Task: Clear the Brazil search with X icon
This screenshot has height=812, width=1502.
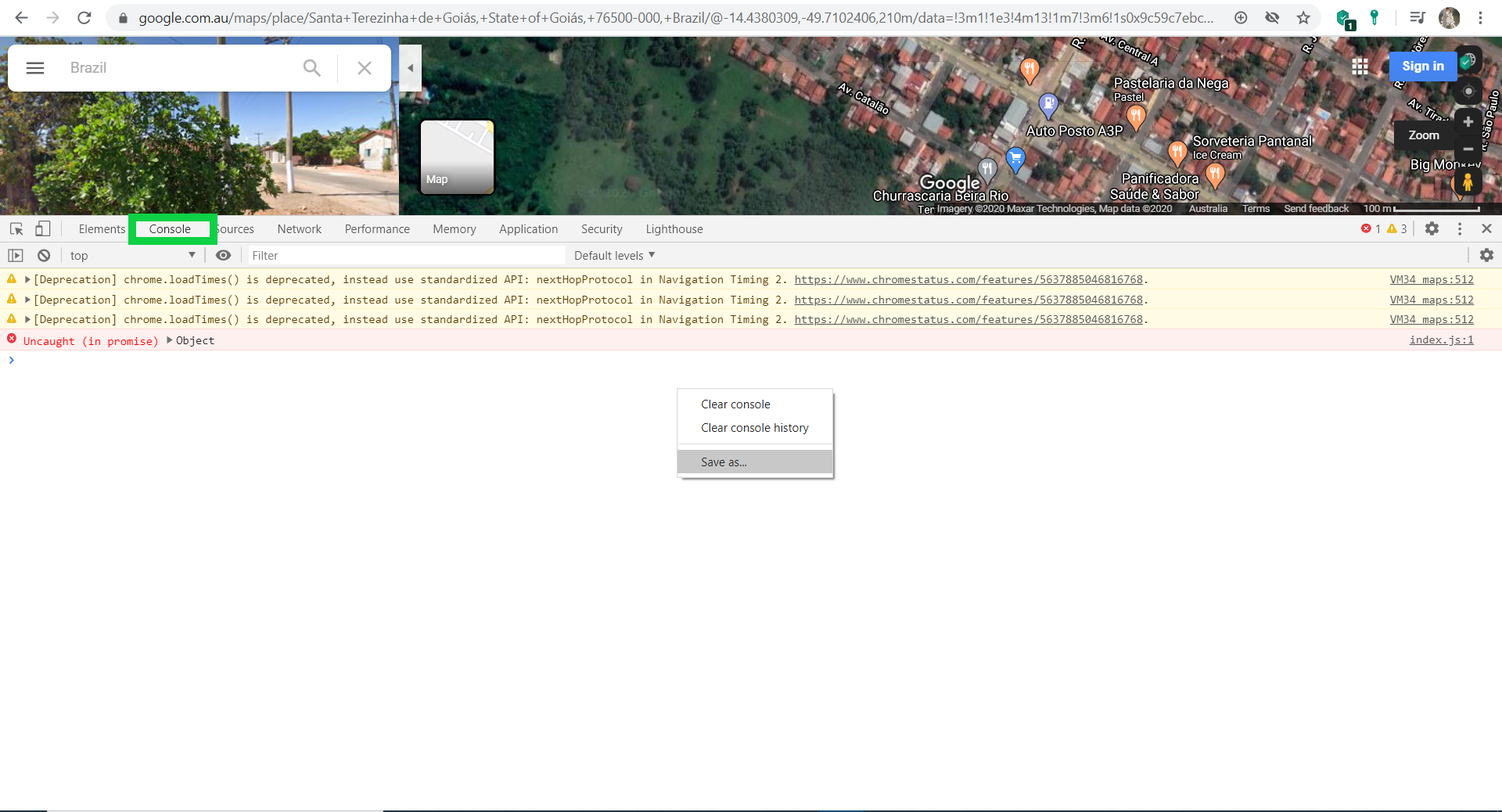Action: (x=365, y=68)
